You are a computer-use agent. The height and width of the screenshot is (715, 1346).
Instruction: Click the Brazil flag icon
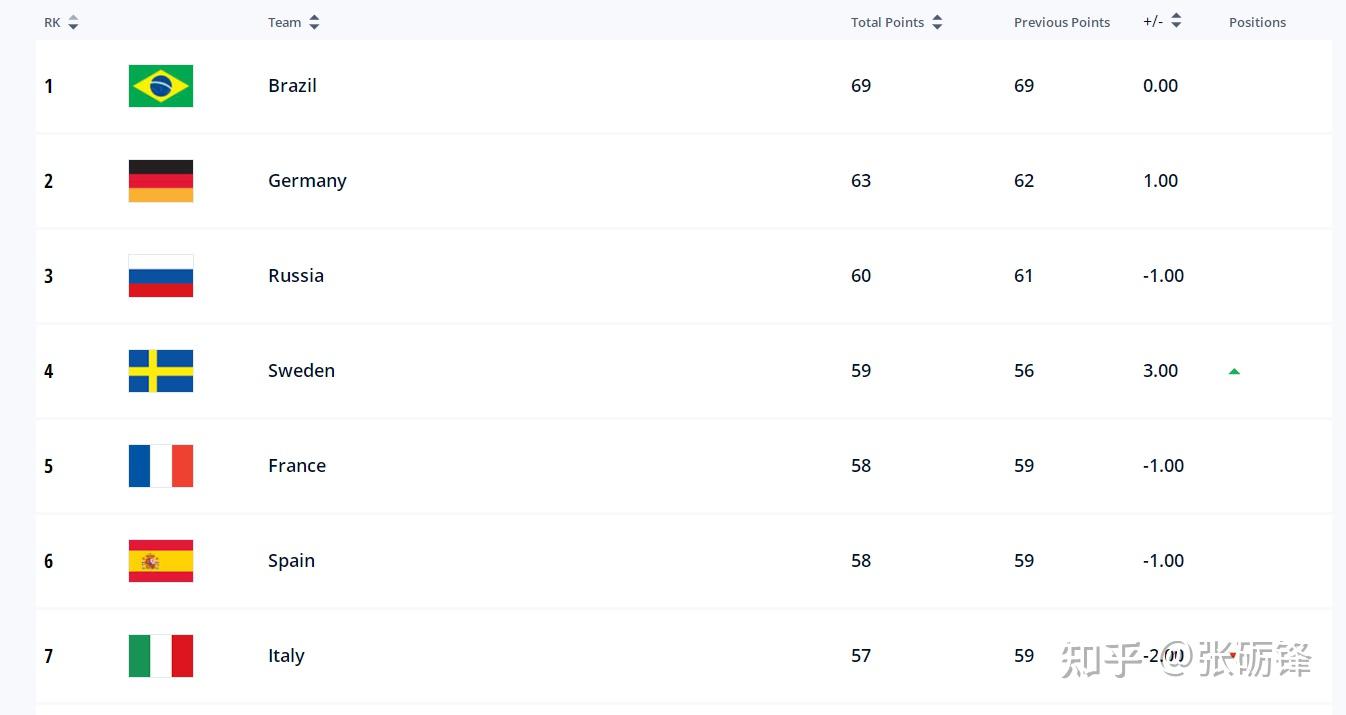click(x=160, y=86)
